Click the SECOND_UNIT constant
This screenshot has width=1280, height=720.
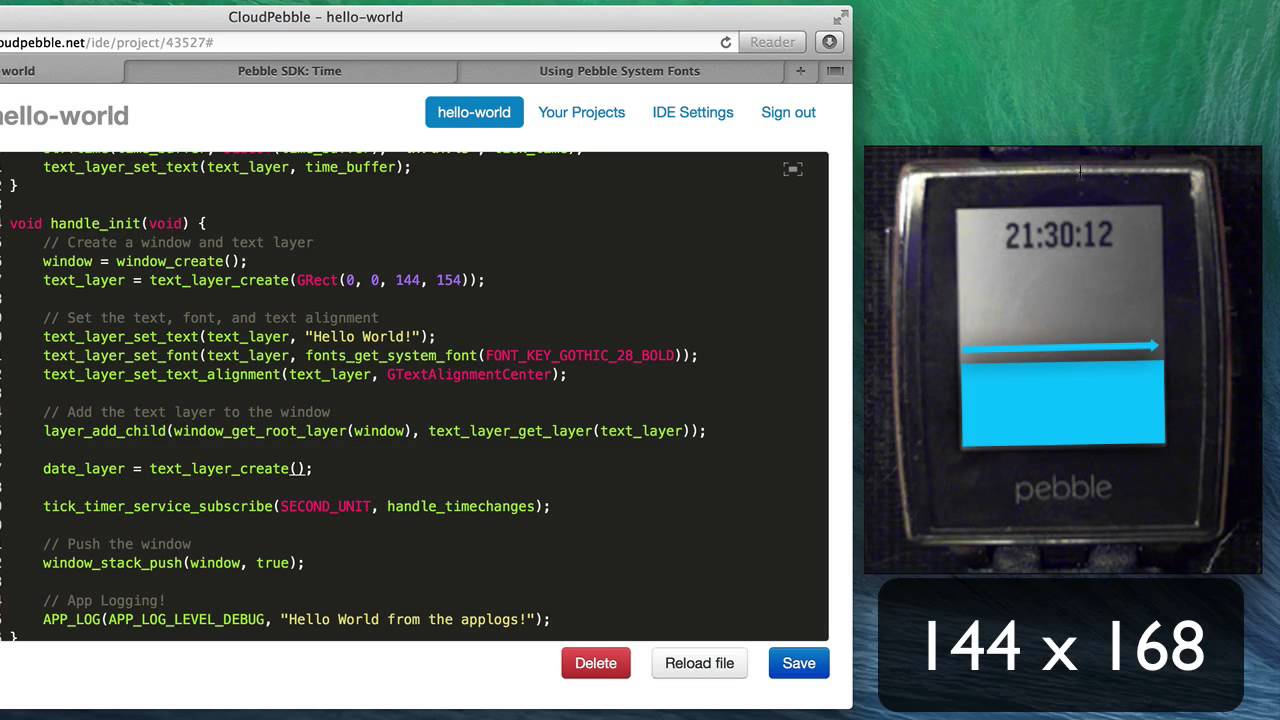(x=325, y=506)
